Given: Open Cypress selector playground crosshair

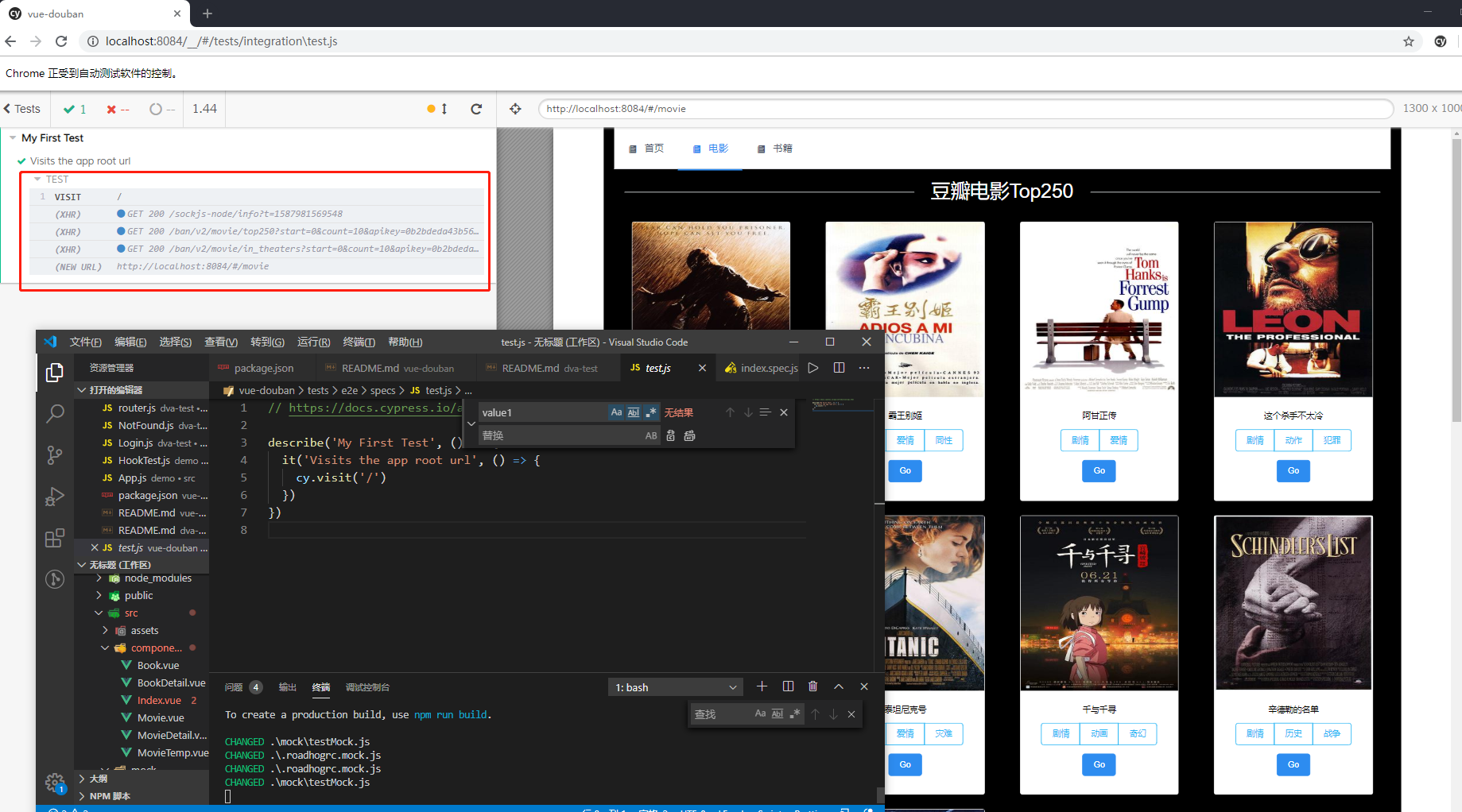Looking at the screenshot, I should tap(515, 109).
